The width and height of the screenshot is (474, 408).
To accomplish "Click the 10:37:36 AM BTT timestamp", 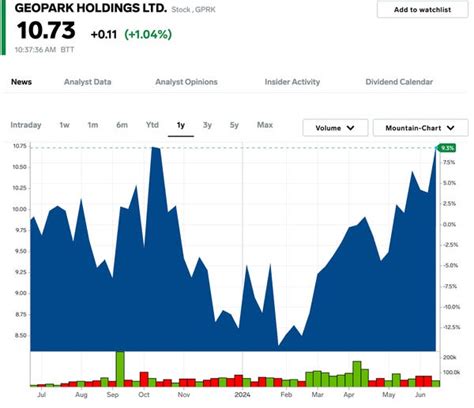I will [44, 50].
